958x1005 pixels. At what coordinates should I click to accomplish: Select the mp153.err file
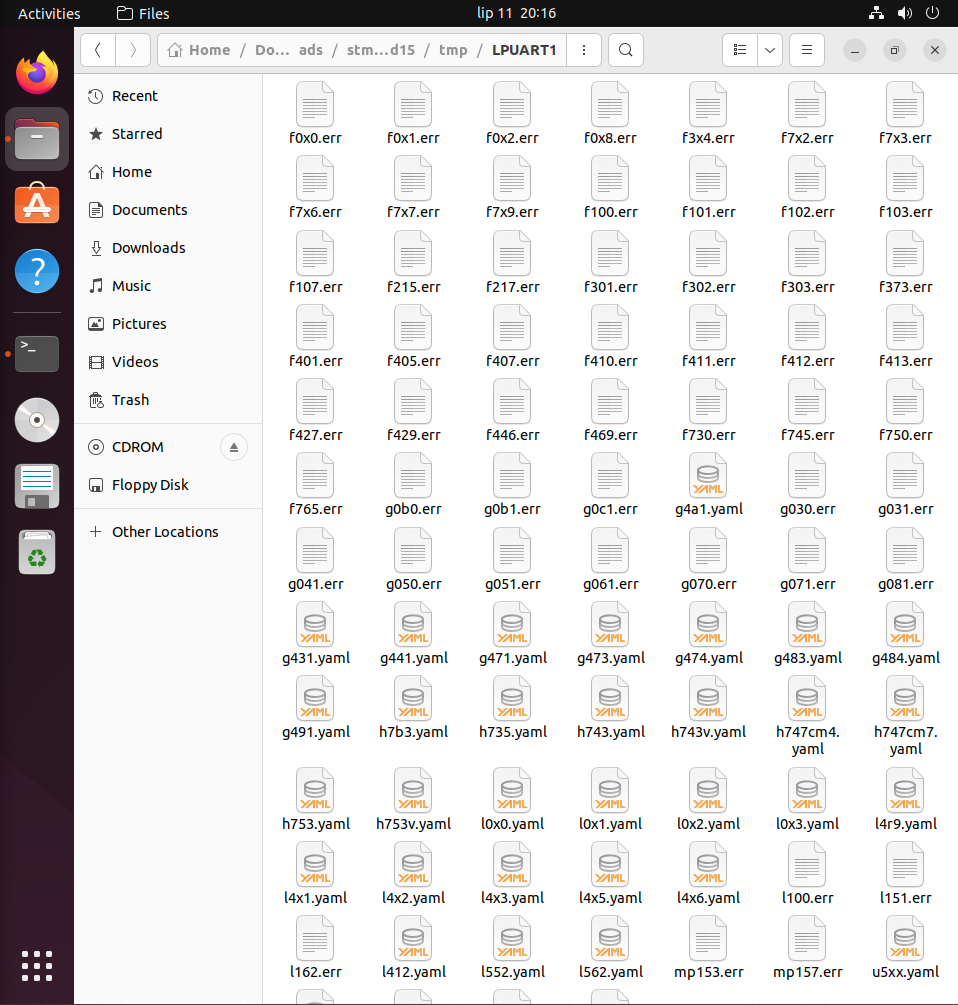pos(708,940)
